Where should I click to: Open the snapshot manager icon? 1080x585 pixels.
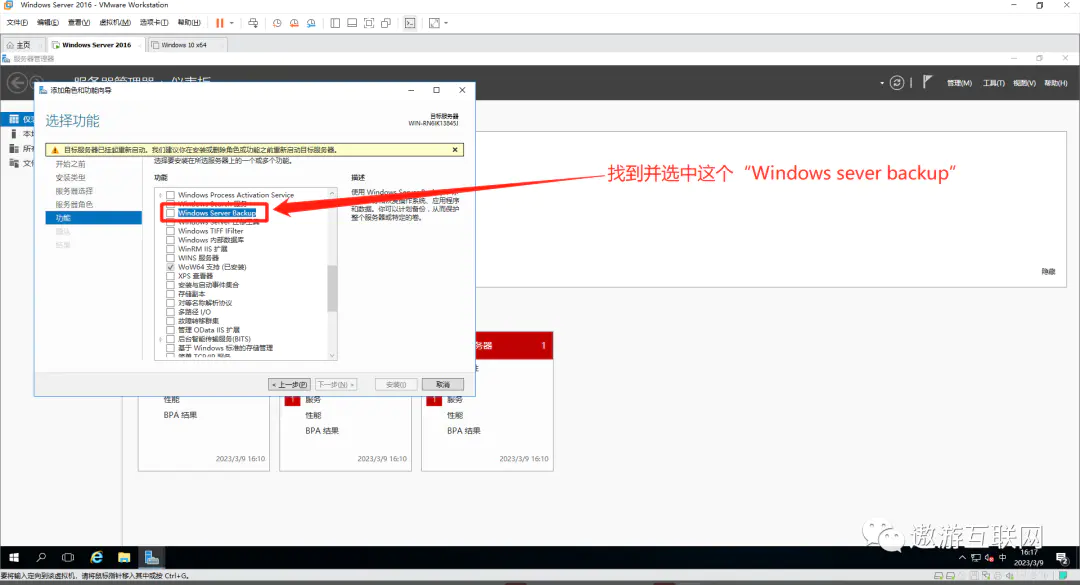(x=311, y=23)
